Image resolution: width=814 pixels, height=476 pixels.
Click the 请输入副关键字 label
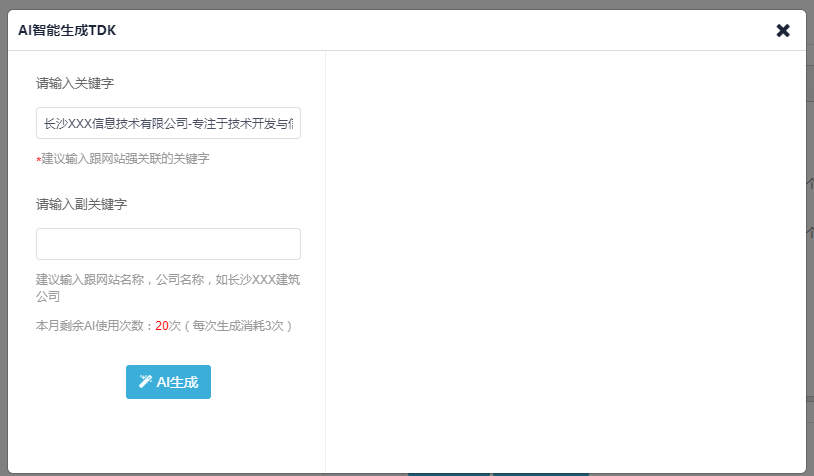(x=82, y=204)
